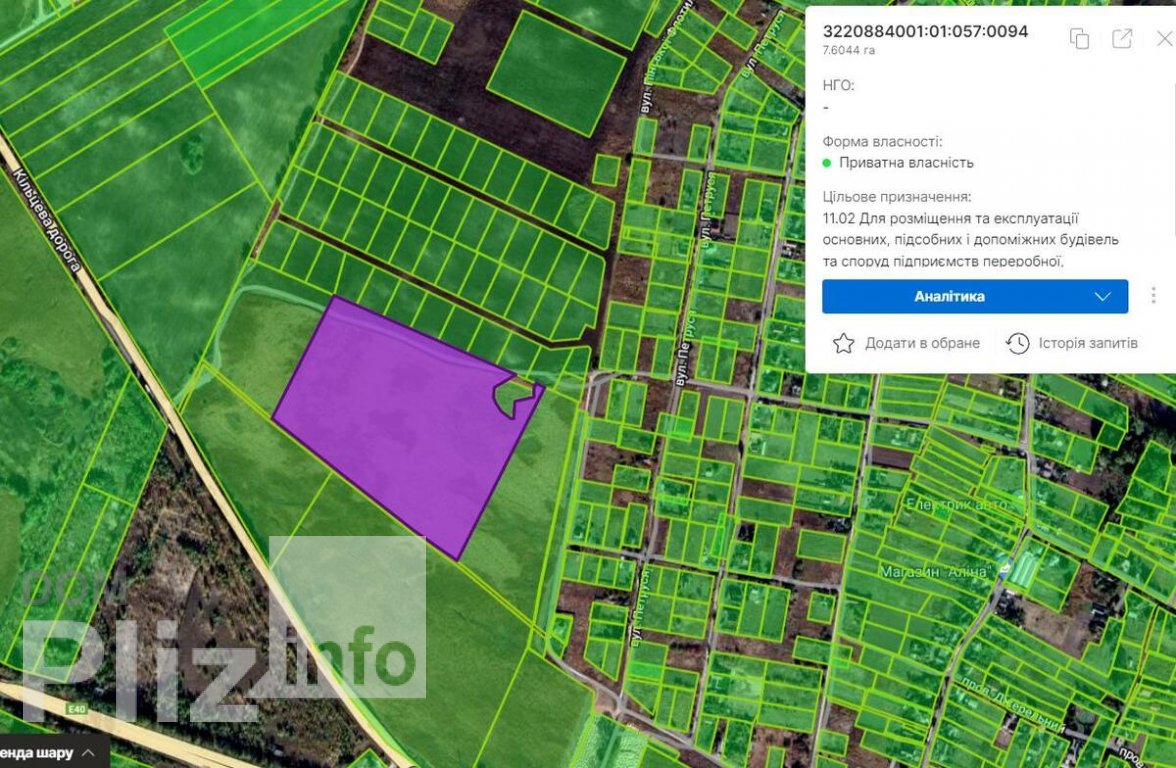Copy the cadastral number with copy icon

tap(1079, 39)
